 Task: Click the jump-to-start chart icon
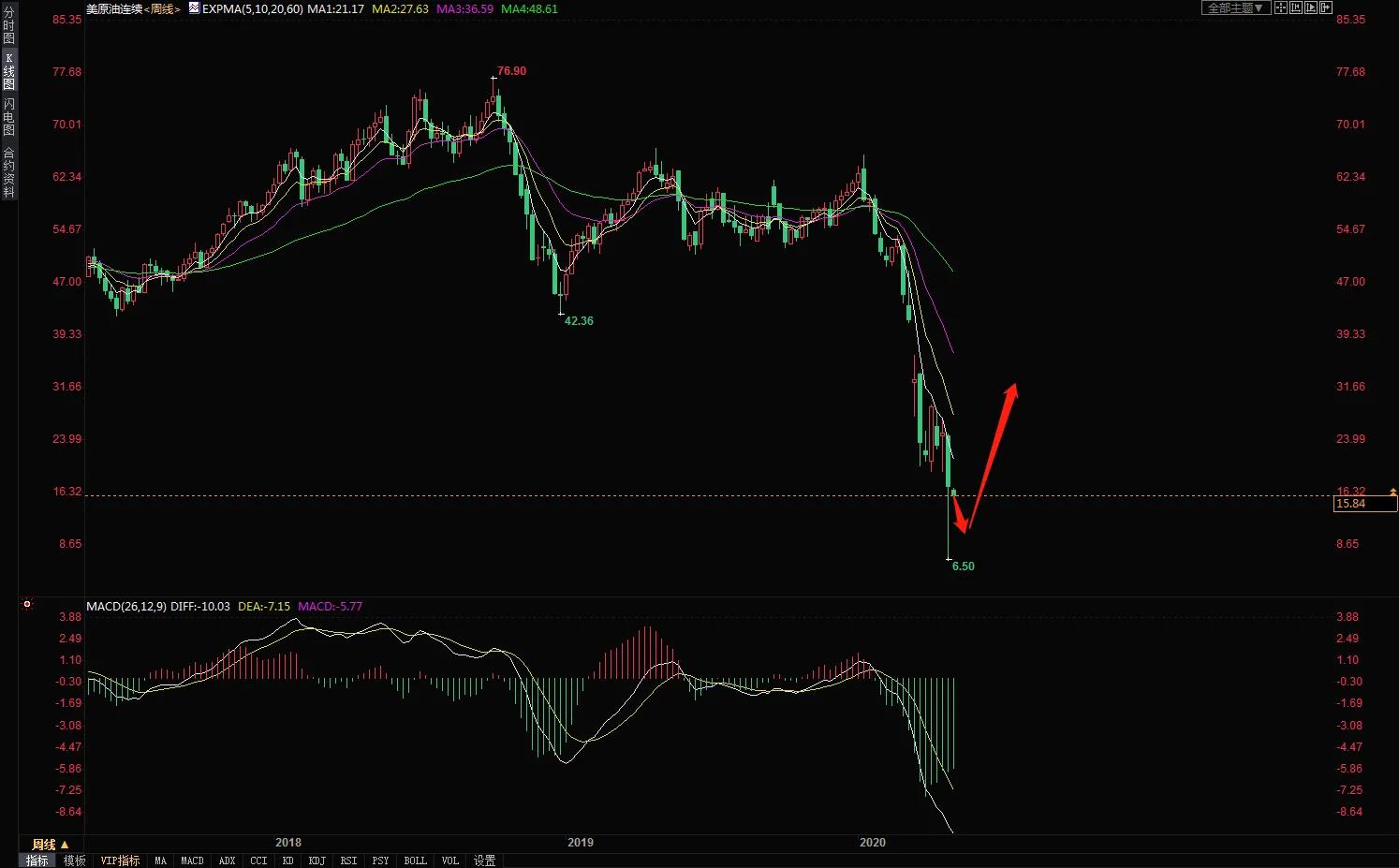(1296, 7)
